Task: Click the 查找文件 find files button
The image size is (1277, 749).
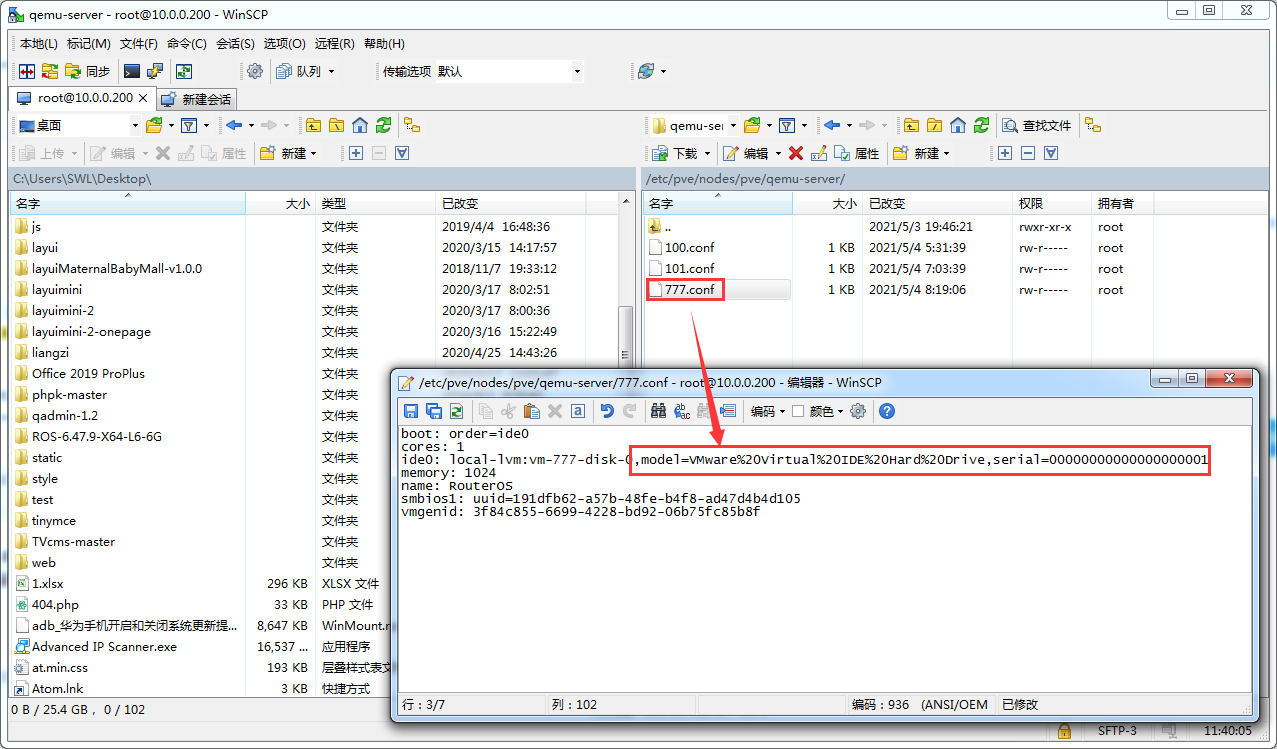Action: [x=1037, y=125]
